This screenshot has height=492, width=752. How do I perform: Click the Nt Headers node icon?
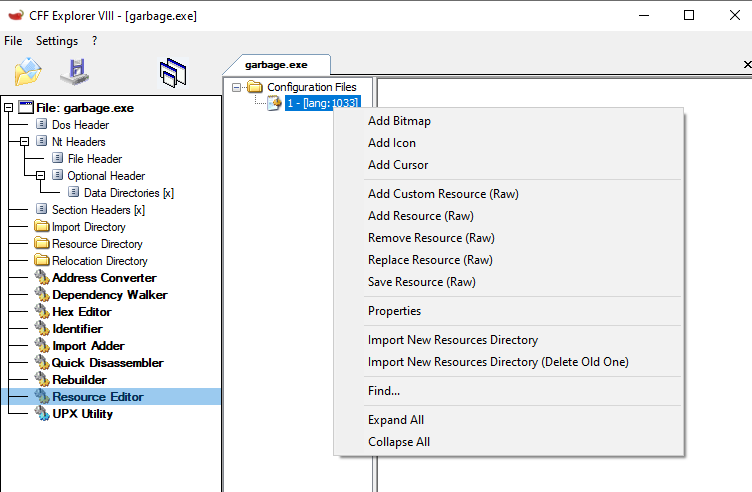42,141
